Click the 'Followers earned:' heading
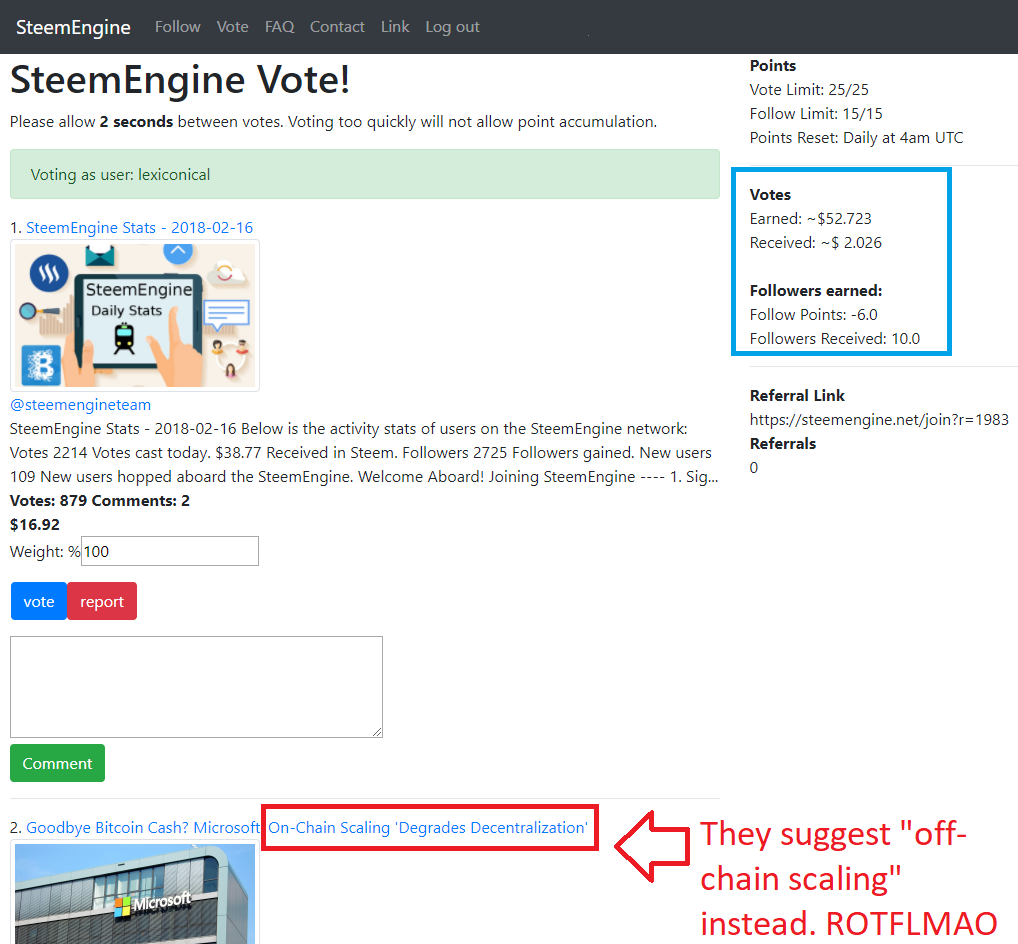This screenshot has width=1018, height=944. (816, 291)
